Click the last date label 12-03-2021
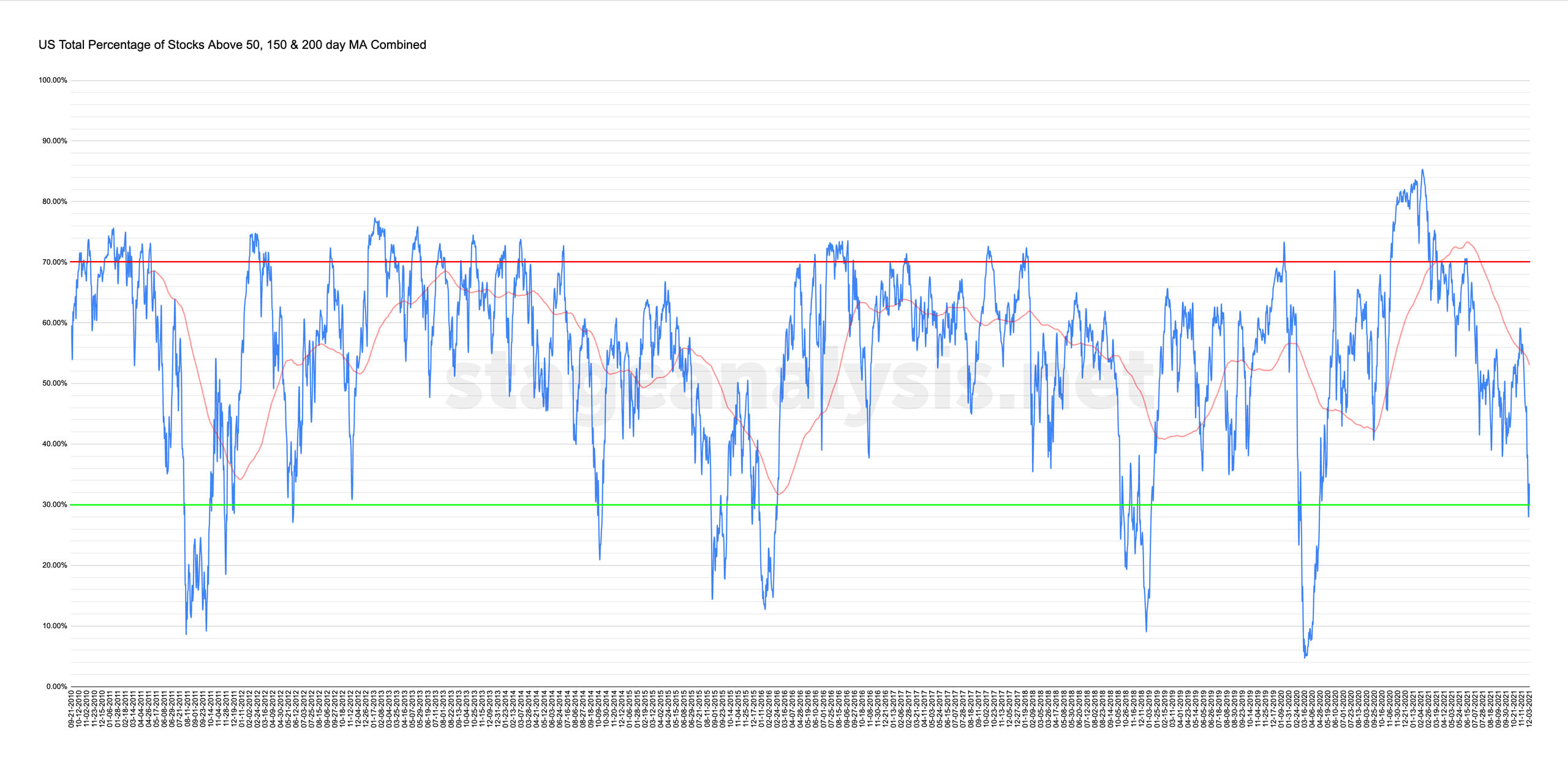This screenshot has height=766, width=1568. point(1529,709)
